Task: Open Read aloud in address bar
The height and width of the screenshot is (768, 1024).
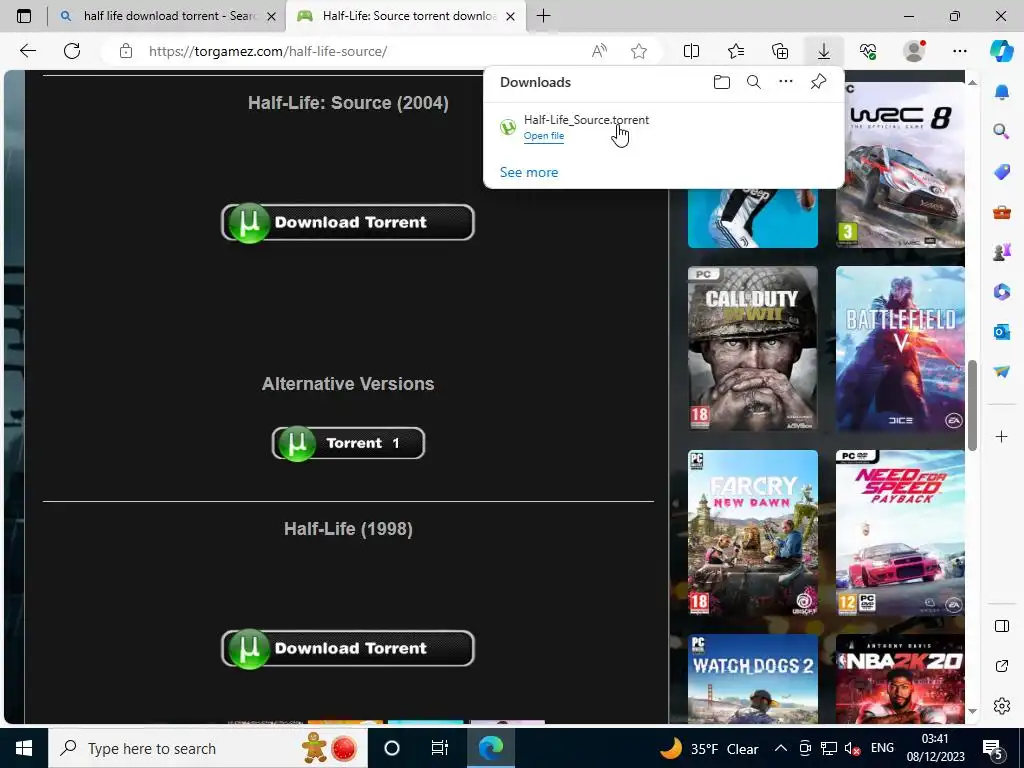Action: [599, 51]
